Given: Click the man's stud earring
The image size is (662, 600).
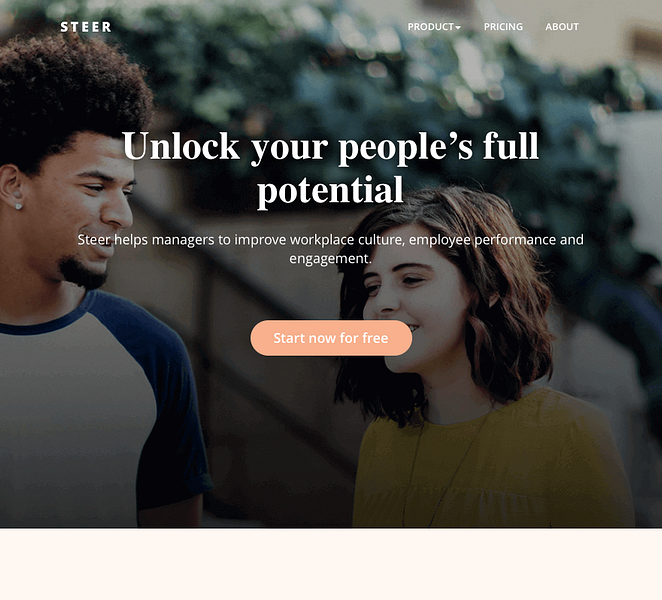Looking at the screenshot, I should 18,206.
